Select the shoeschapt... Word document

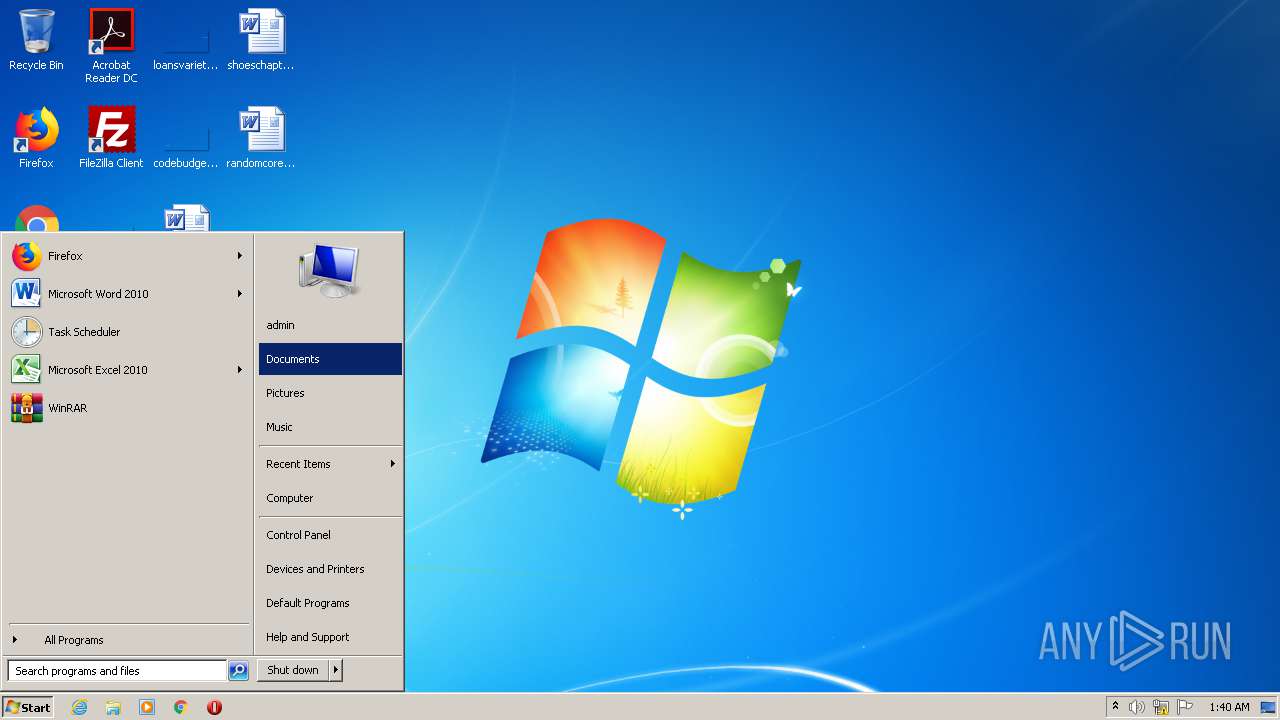click(261, 40)
